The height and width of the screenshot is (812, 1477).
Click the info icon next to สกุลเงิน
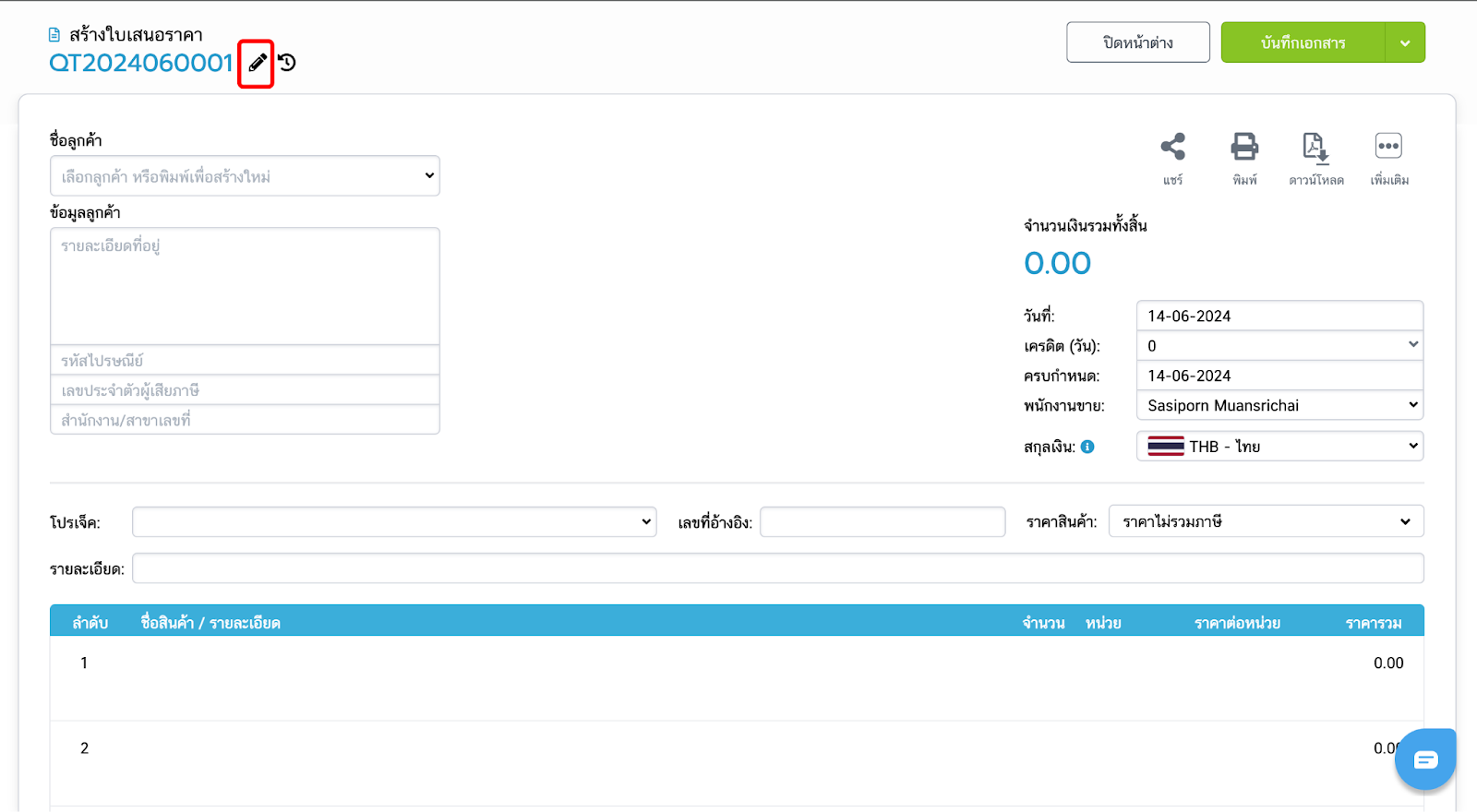click(x=1087, y=447)
